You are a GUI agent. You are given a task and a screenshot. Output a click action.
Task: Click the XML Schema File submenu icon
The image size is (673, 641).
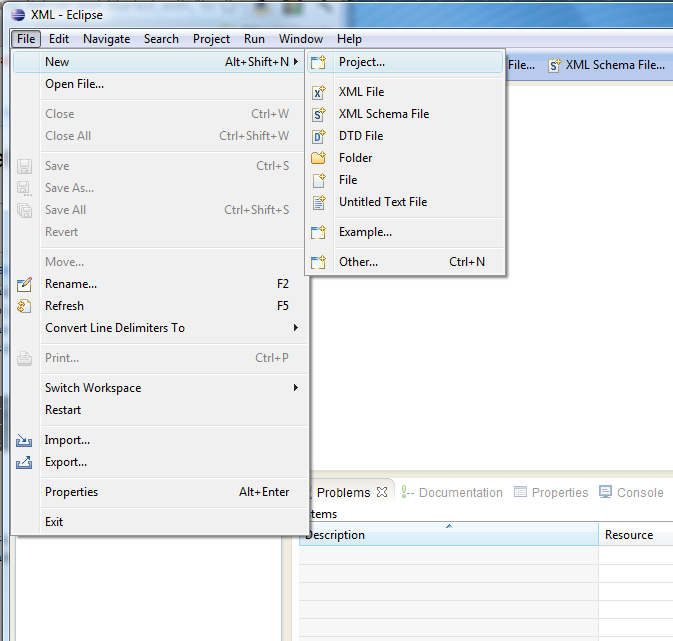tap(318, 114)
